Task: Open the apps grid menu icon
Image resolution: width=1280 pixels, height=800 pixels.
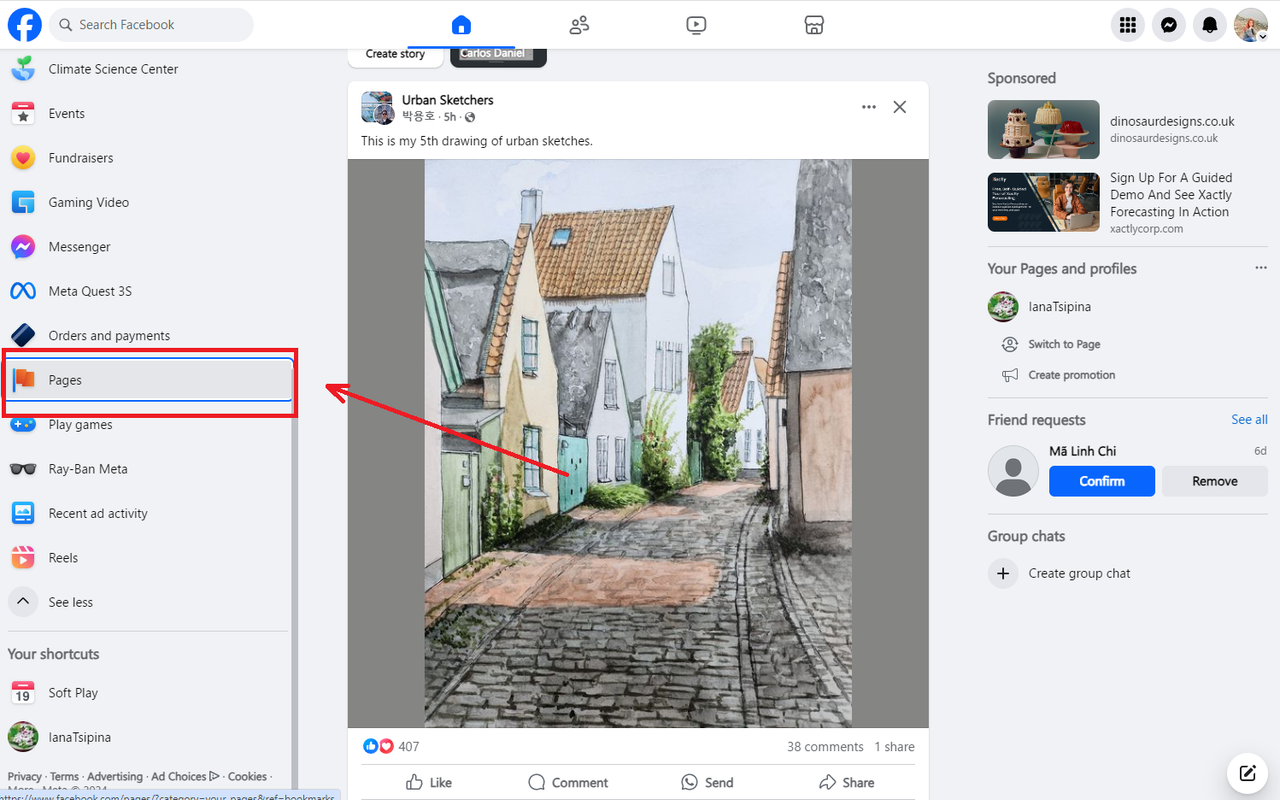Action: click(1128, 25)
